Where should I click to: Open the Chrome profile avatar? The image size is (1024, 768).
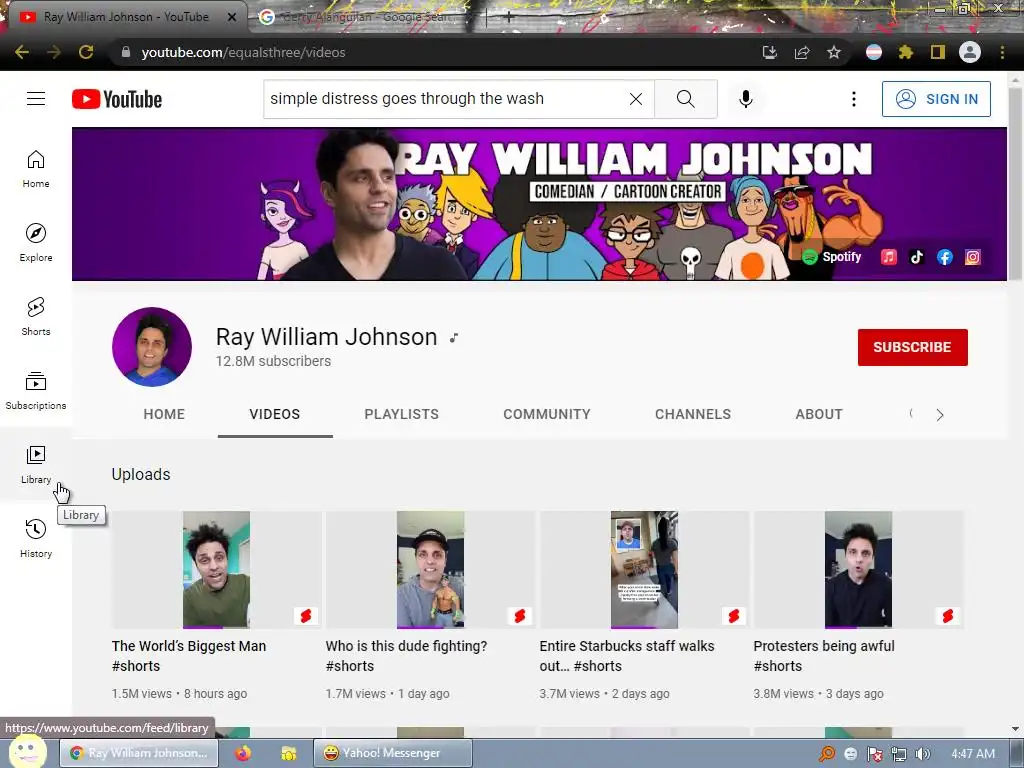coord(970,52)
